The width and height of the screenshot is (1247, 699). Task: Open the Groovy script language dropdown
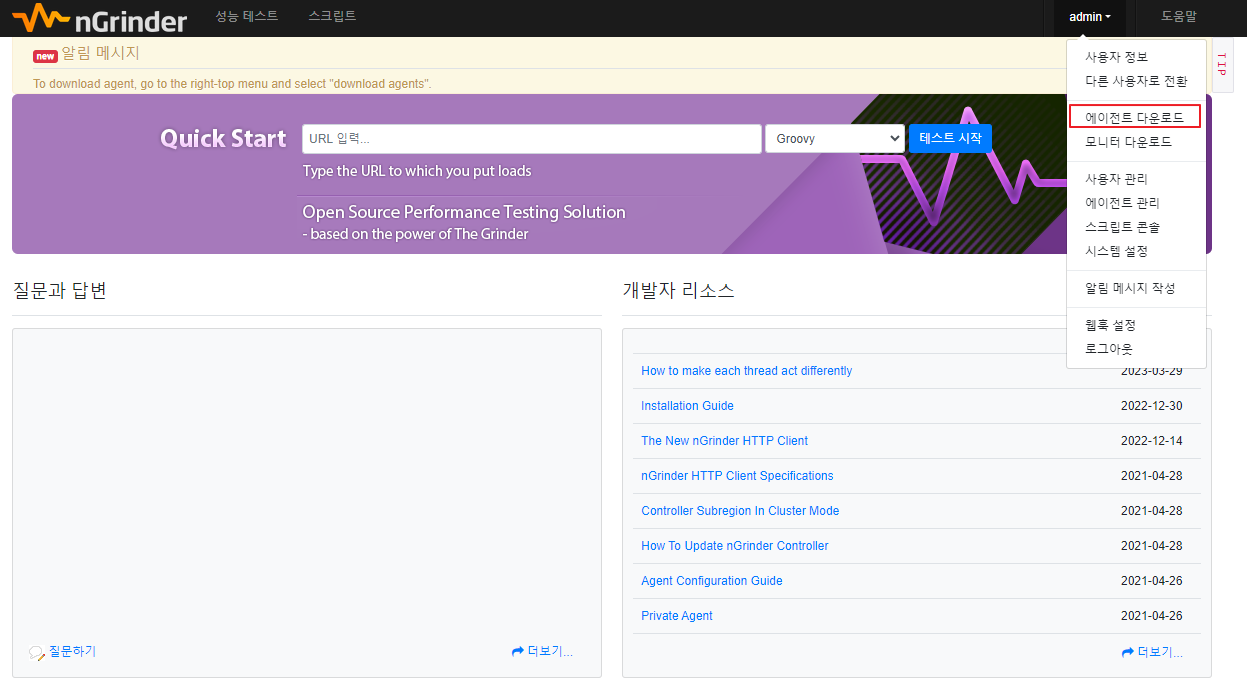[x=835, y=139]
